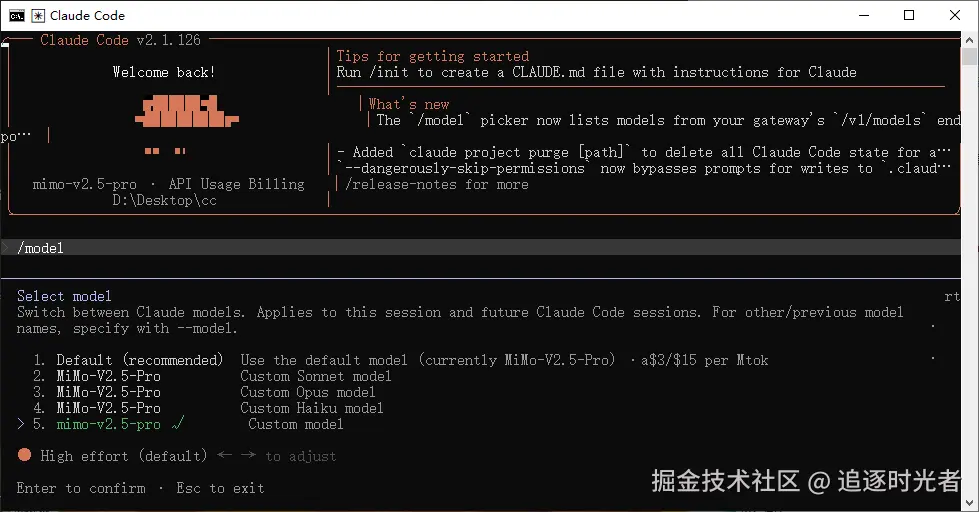Maximize the Claude Code window
The height and width of the screenshot is (512, 979).
click(909, 16)
